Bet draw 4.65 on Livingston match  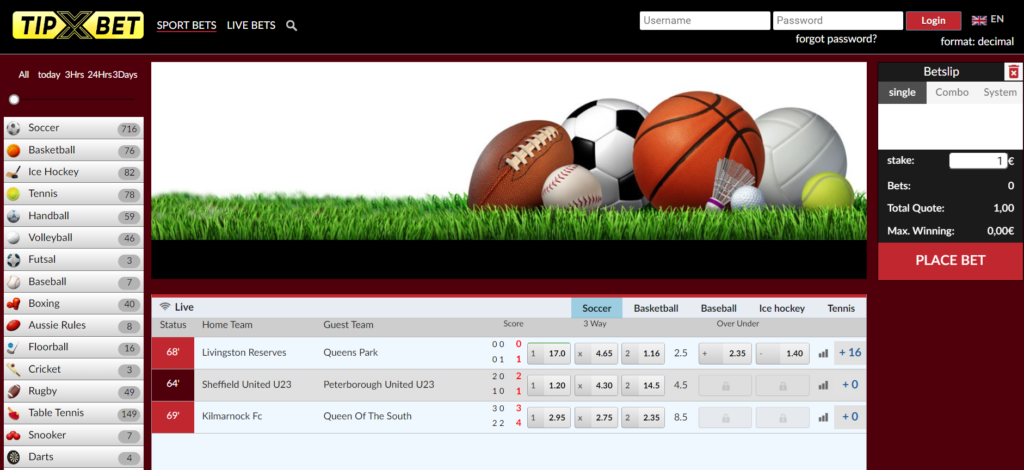596,353
